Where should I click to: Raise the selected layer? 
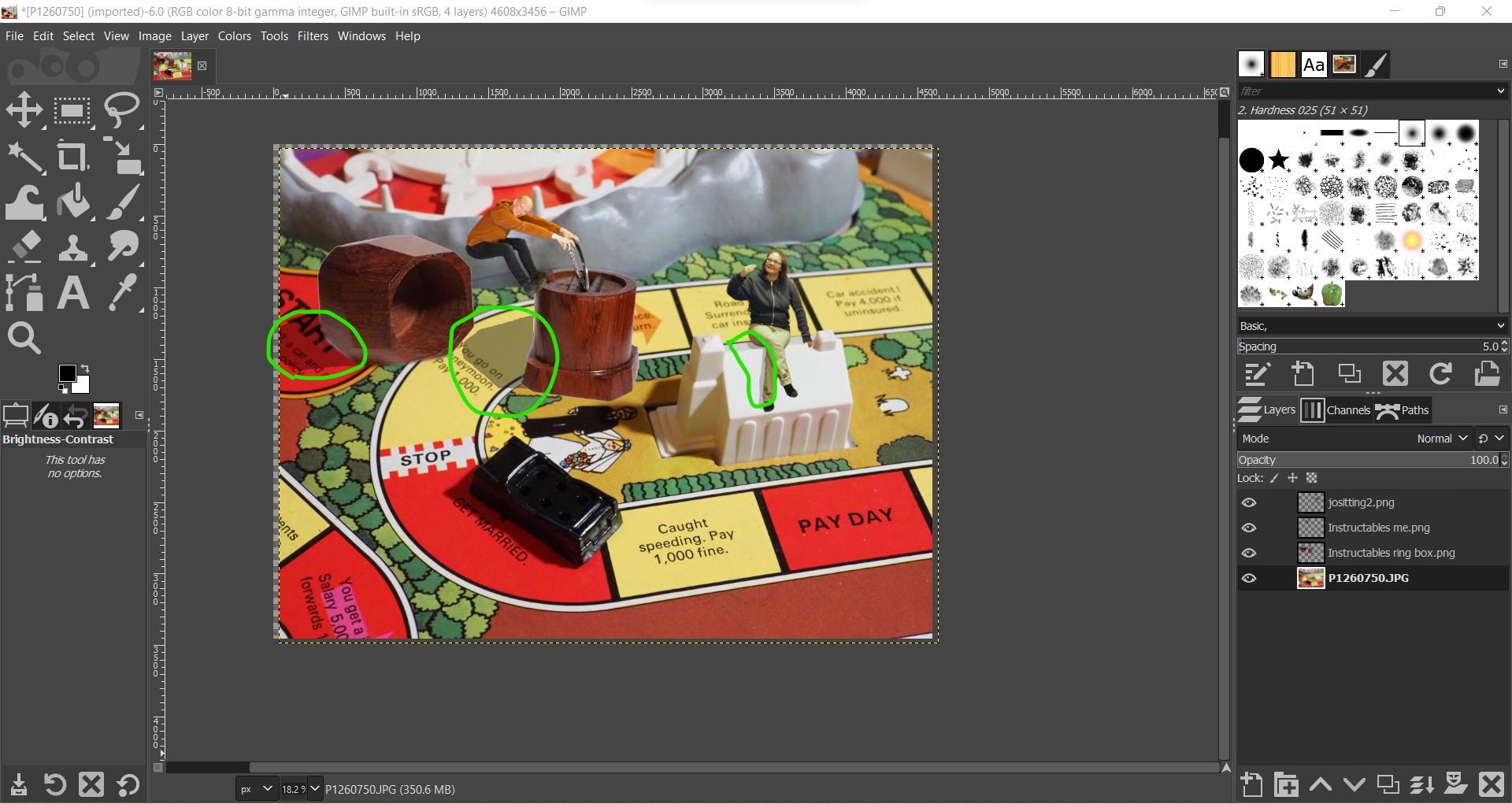1321,785
